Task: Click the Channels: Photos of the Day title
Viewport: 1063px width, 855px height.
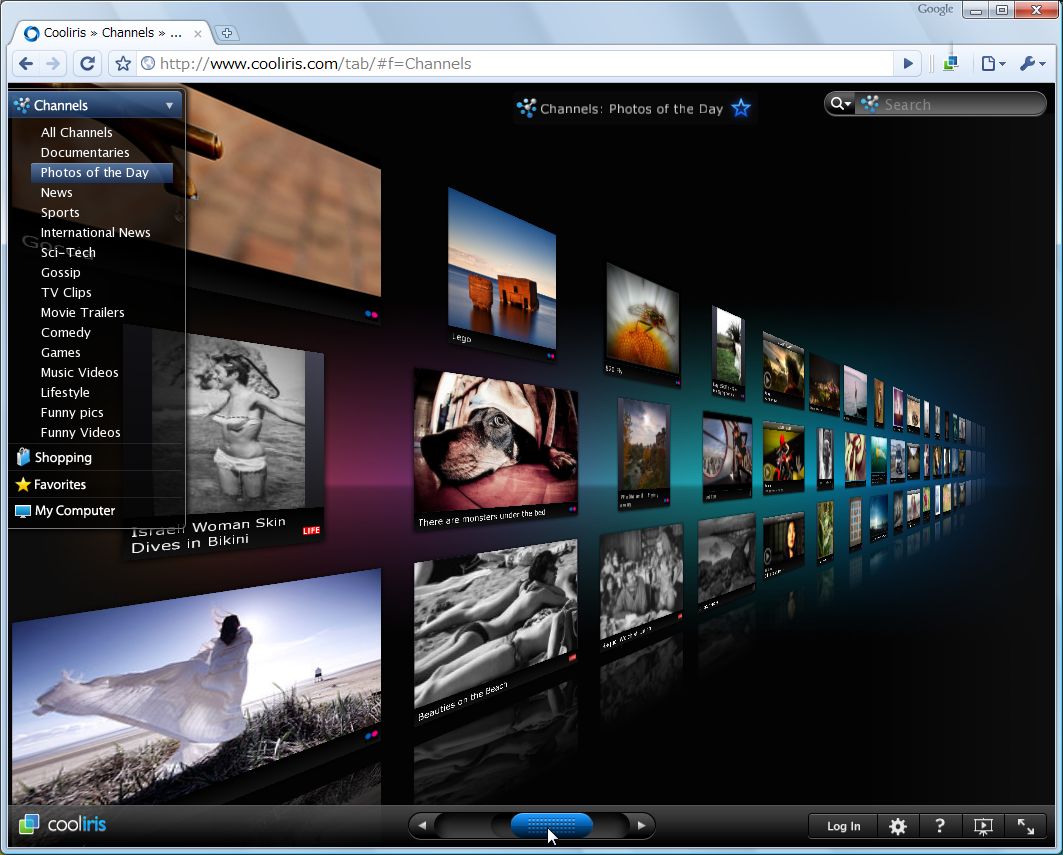Action: (631, 108)
